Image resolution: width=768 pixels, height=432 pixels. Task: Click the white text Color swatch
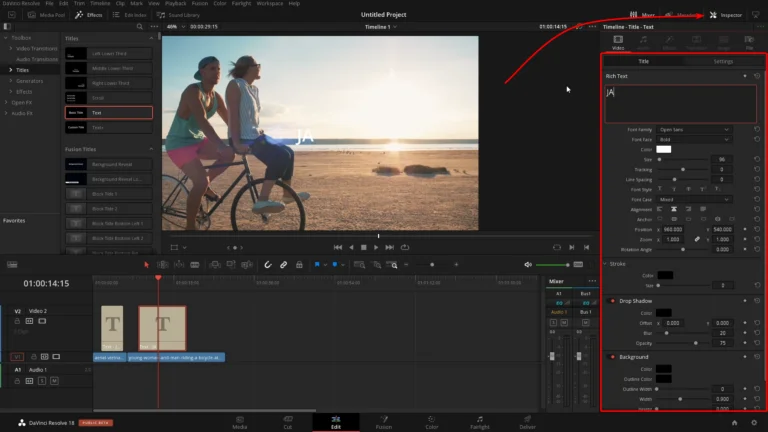point(664,149)
